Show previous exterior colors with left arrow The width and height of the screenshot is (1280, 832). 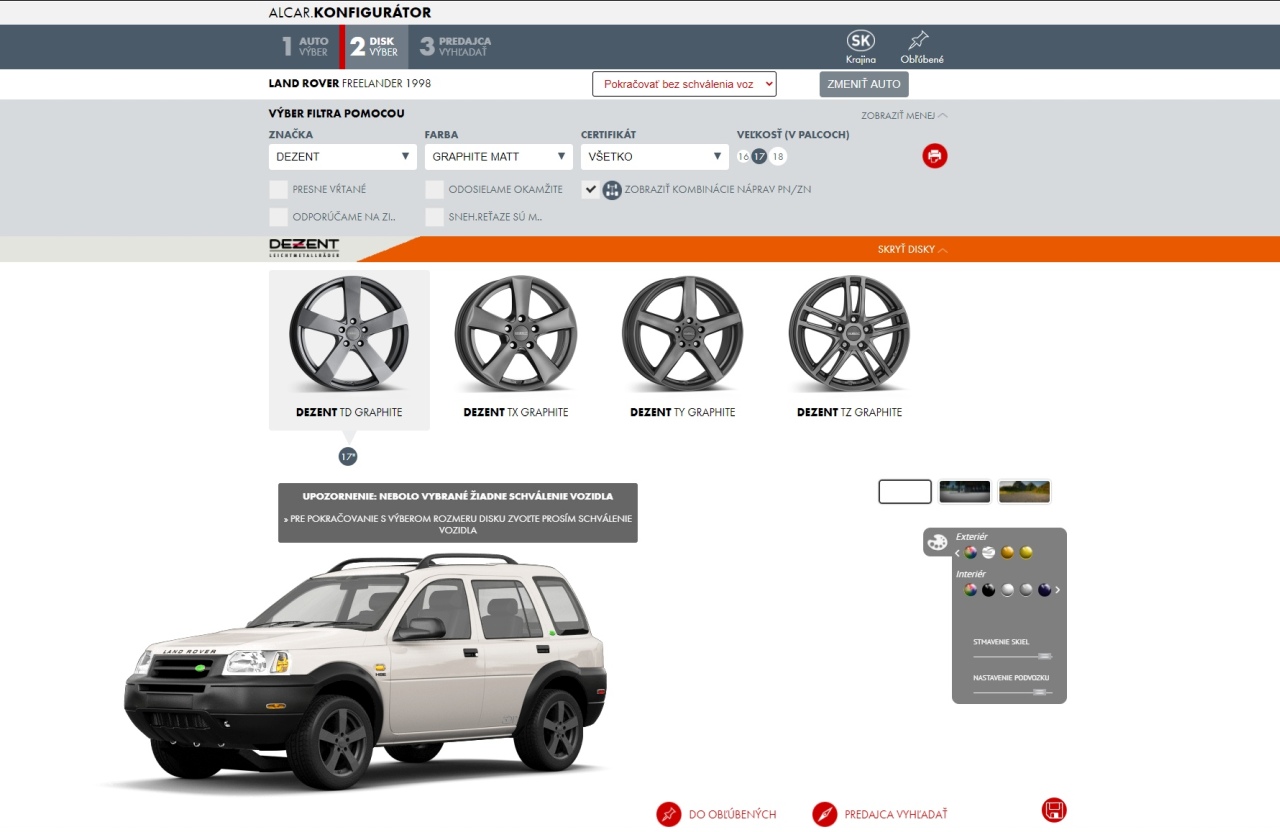pos(957,553)
